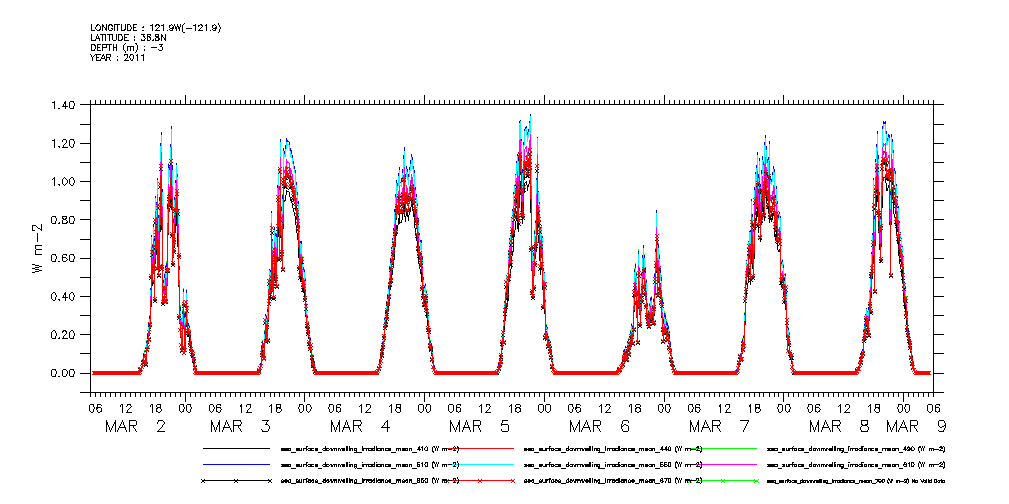Click the MAR 5 date label
This screenshot has height=504, width=1009.
480,426
